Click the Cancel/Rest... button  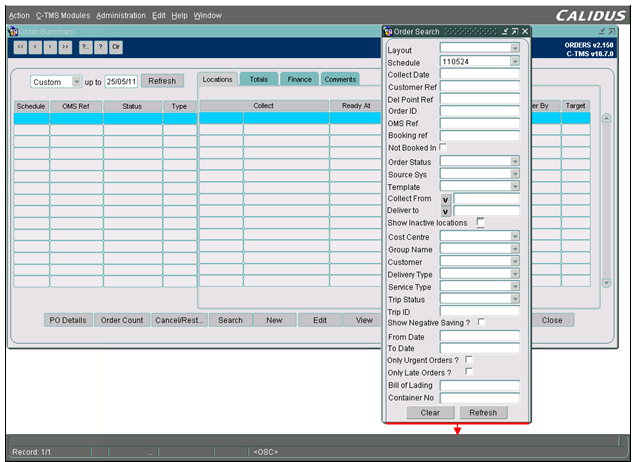click(x=179, y=320)
